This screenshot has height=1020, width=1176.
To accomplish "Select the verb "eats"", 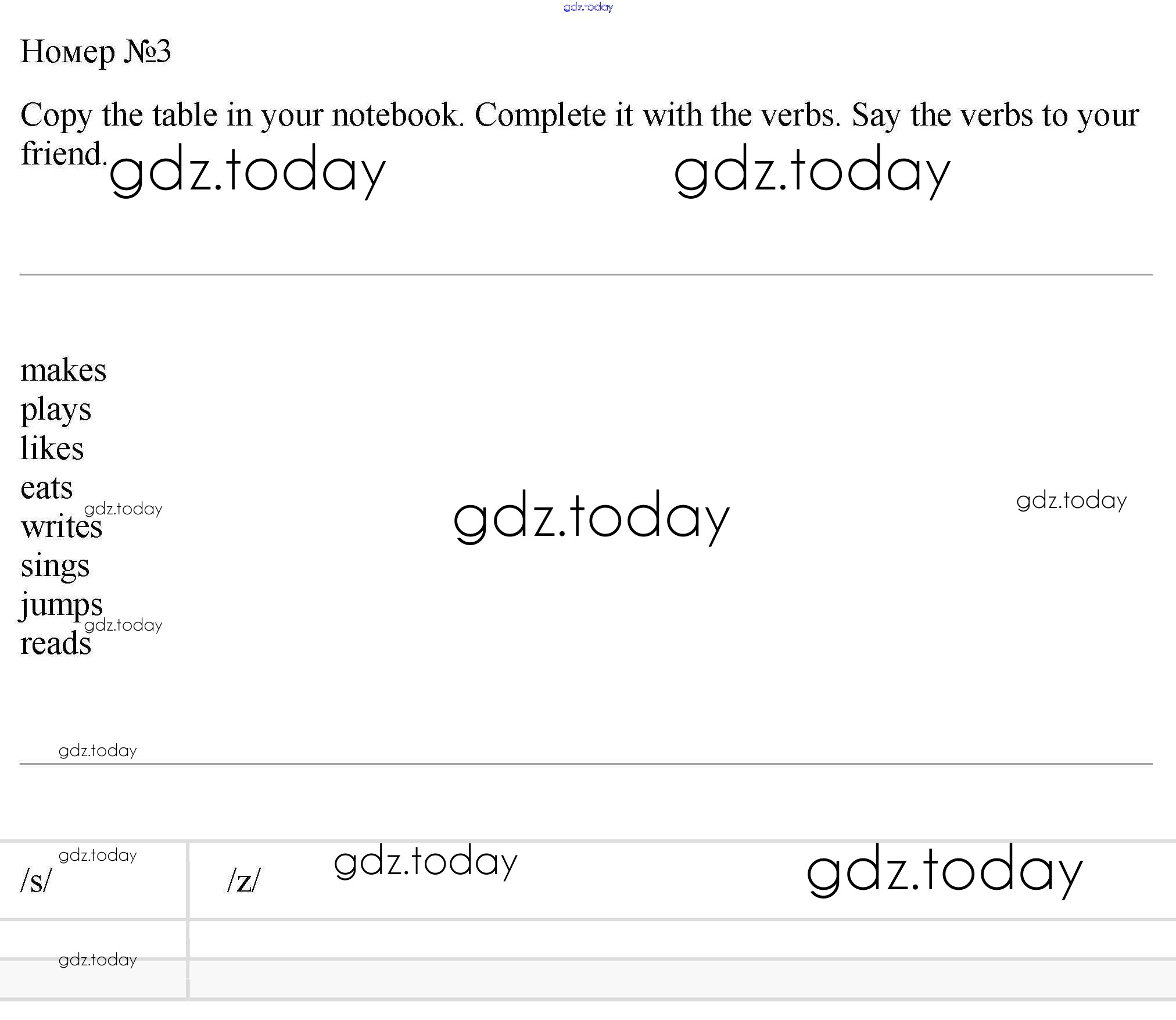I will (x=46, y=488).
